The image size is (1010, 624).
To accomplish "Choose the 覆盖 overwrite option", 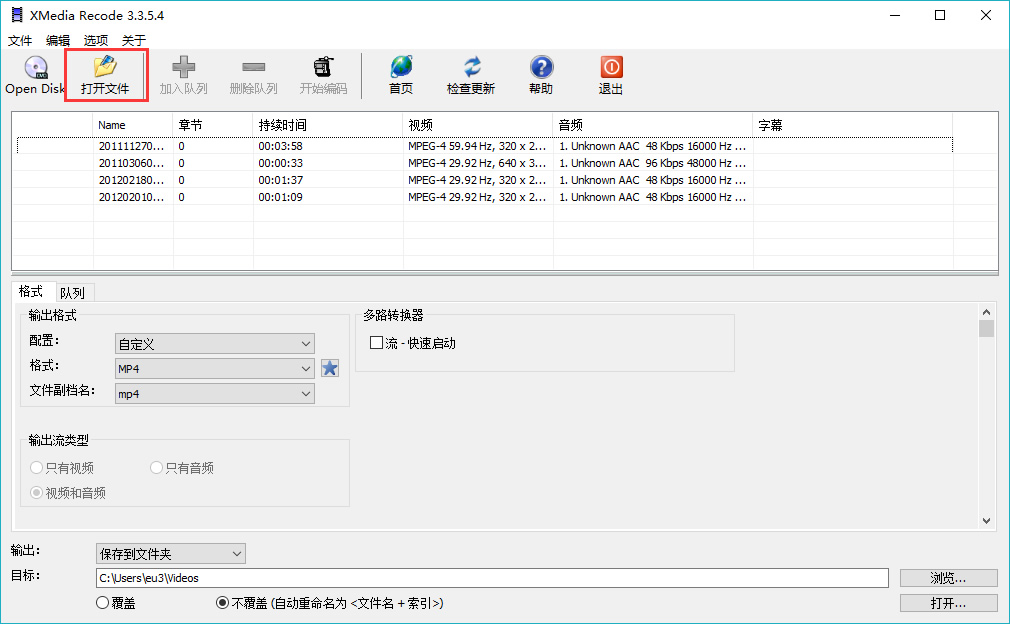I will click(102, 603).
